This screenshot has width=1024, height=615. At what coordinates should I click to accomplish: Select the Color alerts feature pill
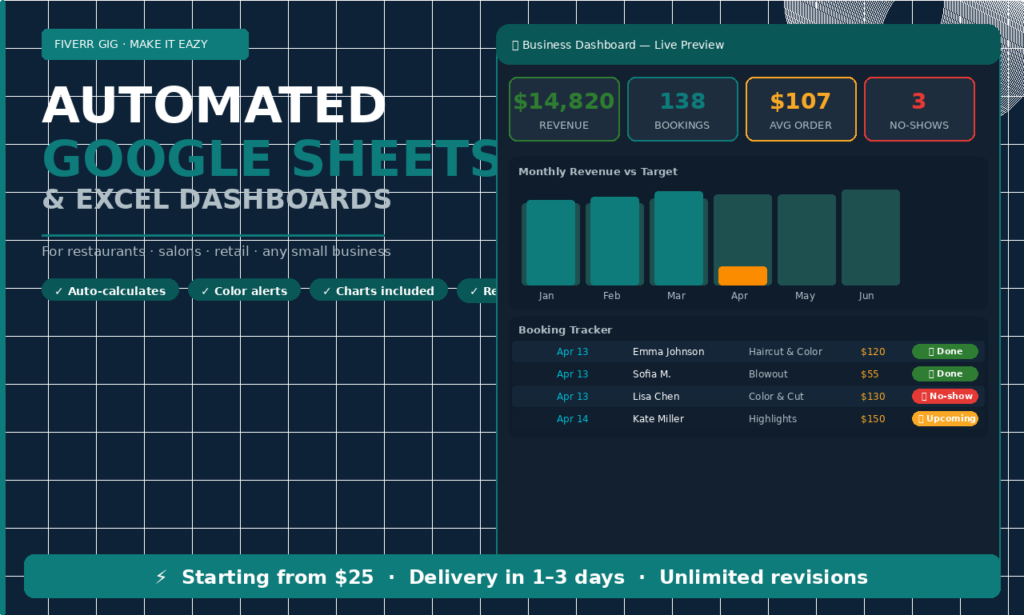[x=244, y=291]
